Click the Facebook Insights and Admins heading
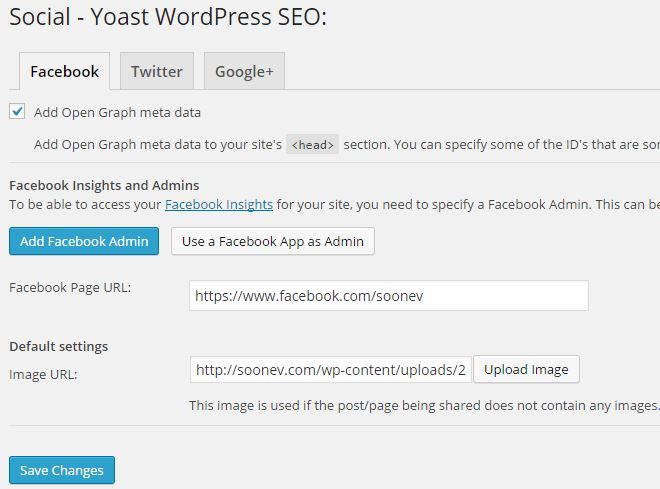Screen dimensions: 660x489 pyautogui.click(x=104, y=185)
